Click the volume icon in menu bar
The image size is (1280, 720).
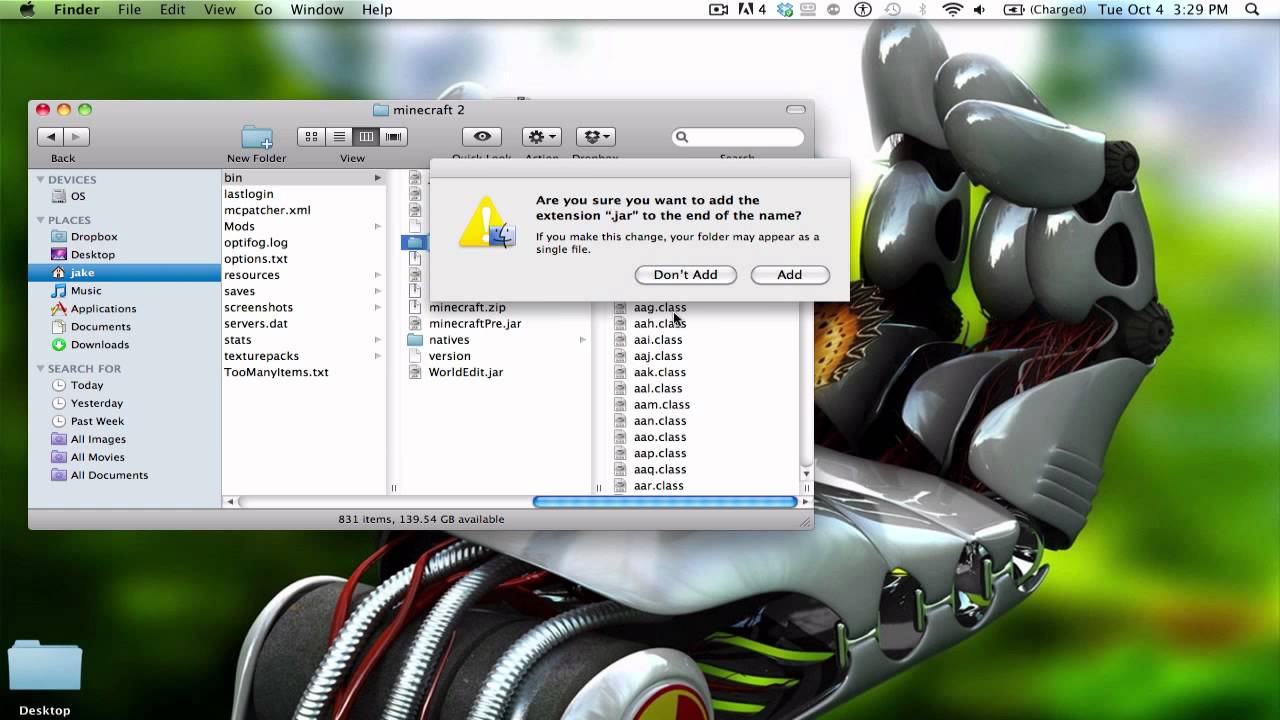point(979,10)
